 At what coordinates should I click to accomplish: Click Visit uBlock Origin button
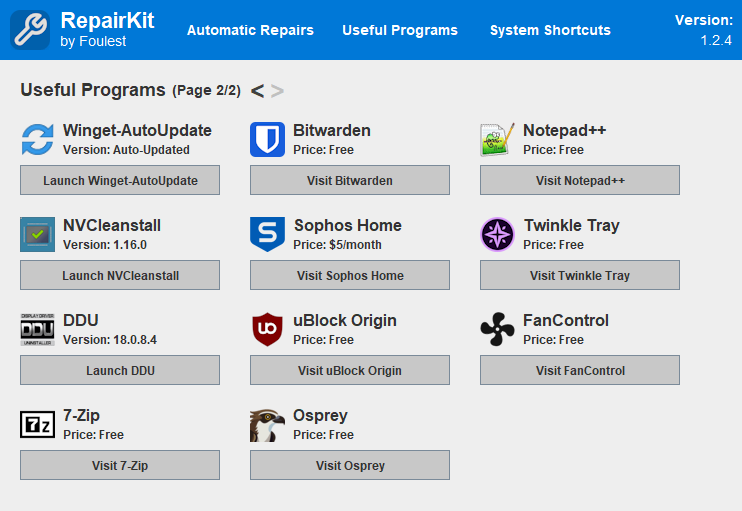click(350, 370)
